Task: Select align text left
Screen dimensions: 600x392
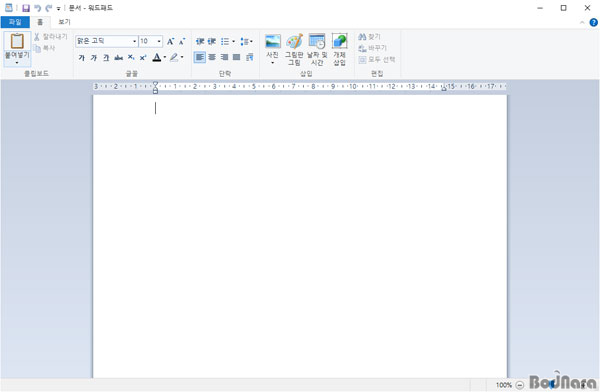Action: [200, 57]
